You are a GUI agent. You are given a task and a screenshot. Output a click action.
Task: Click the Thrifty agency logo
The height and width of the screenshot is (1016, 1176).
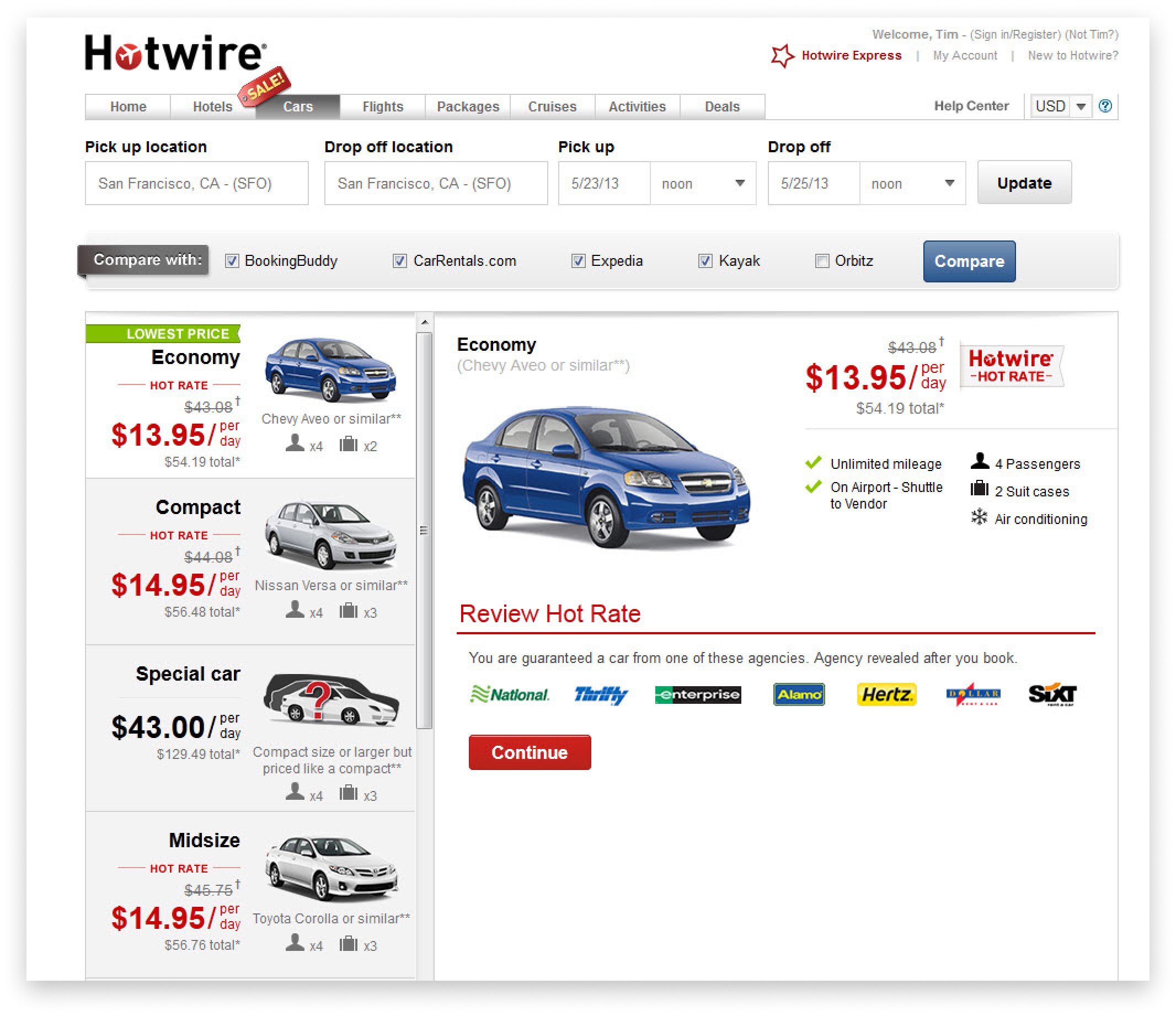[x=601, y=694]
